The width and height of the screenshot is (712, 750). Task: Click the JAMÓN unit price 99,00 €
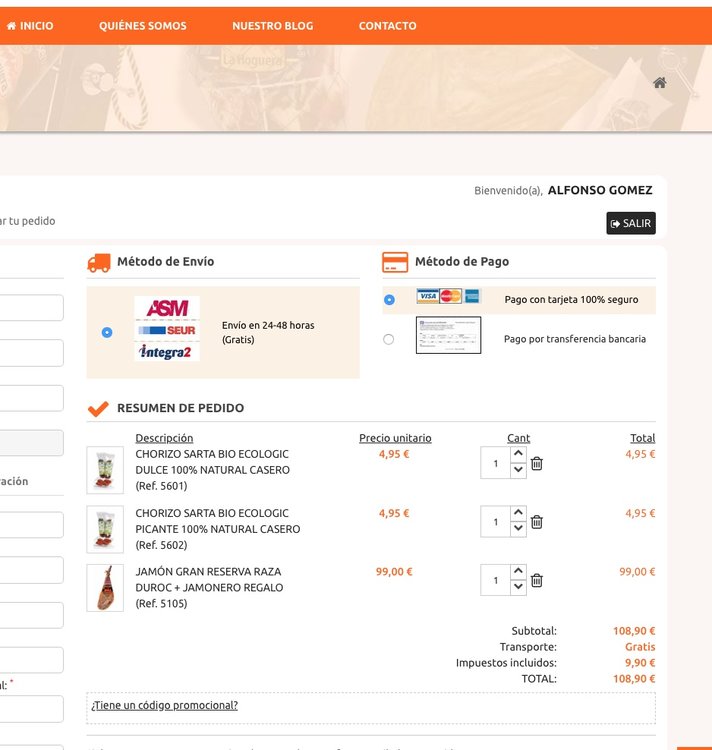(x=394, y=572)
